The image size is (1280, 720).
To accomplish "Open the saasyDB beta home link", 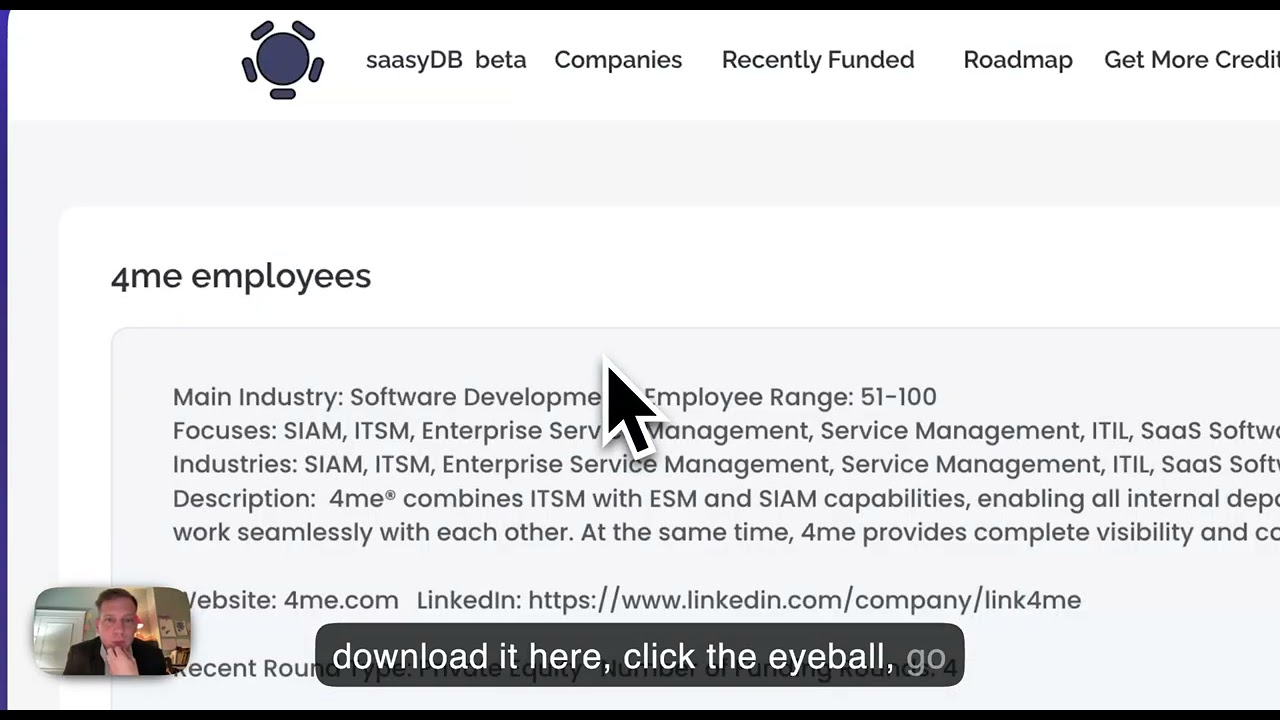I will pyautogui.click(x=446, y=60).
